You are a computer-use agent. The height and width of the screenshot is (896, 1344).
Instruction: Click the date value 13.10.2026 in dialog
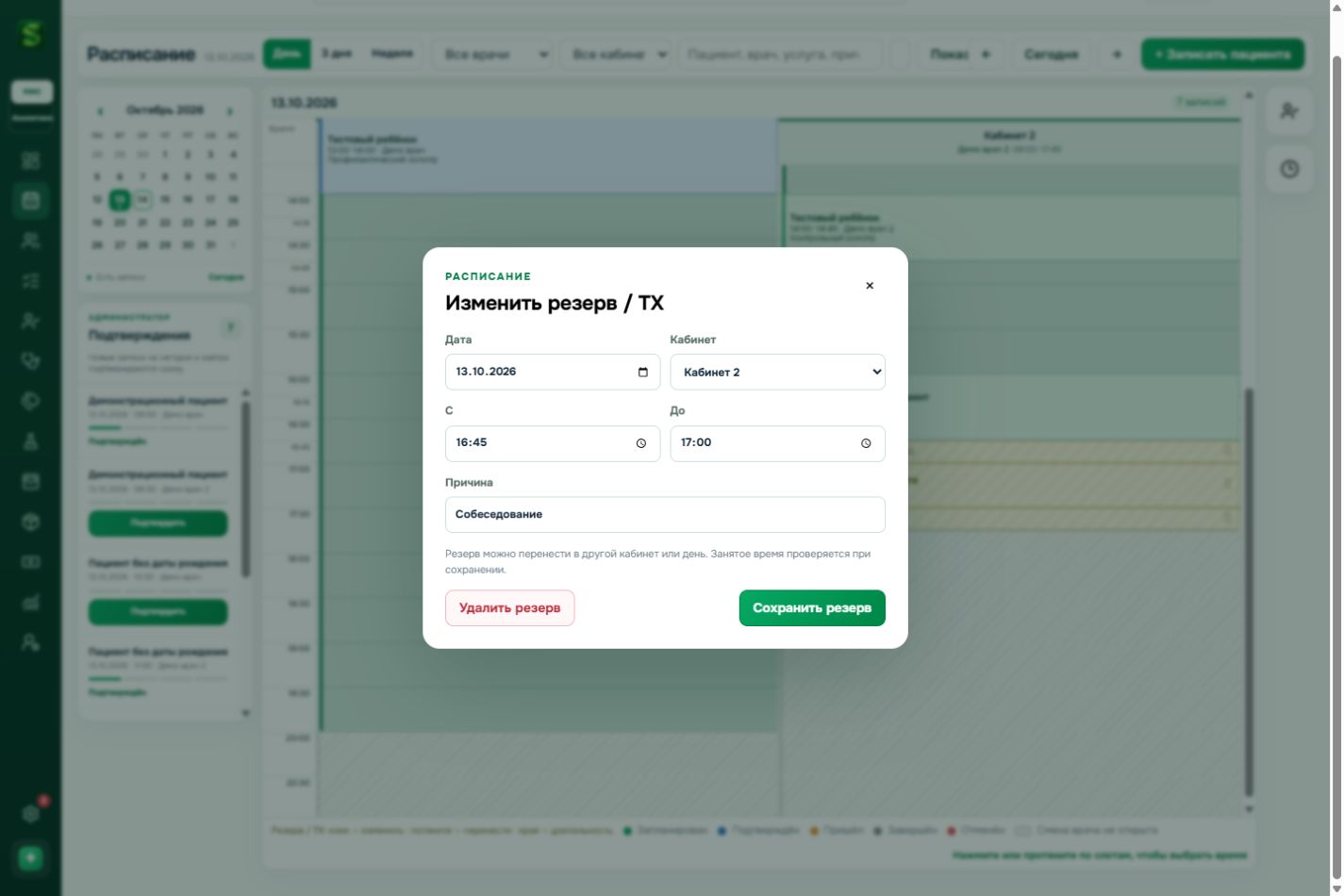click(x=486, y=372)
